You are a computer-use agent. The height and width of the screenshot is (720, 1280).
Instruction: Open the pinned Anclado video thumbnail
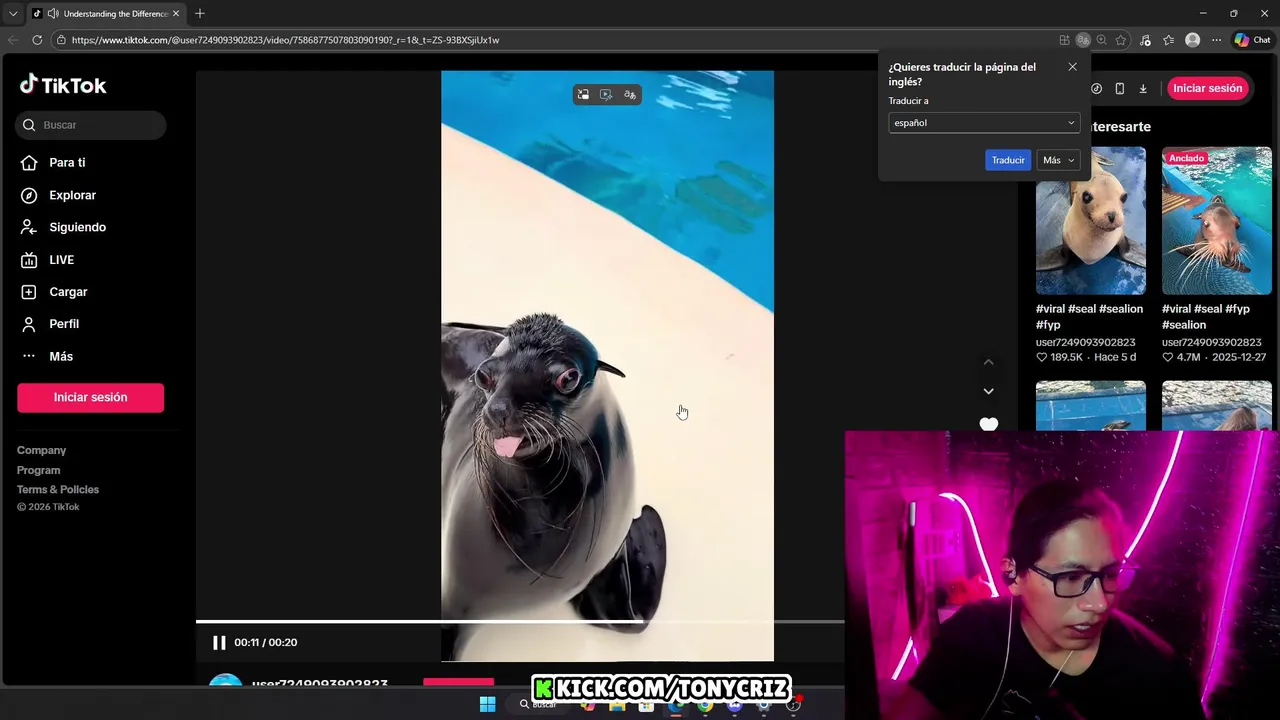pyautogui.click(x=1217, y=221)
